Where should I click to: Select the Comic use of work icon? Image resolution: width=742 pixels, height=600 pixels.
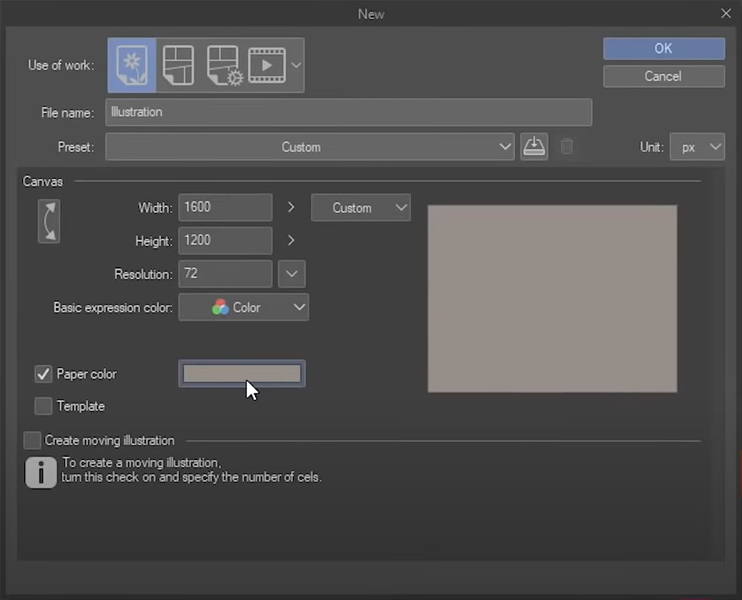[x=178, y=66]
